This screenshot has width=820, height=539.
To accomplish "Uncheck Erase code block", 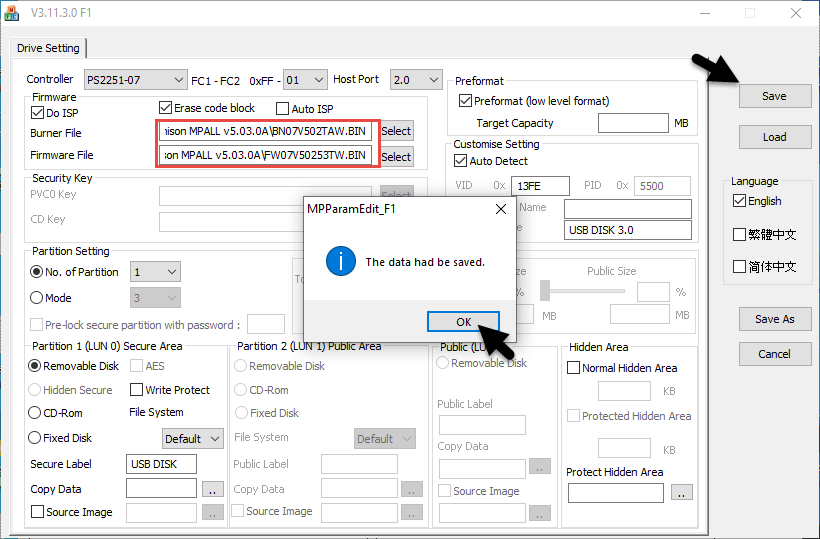I will tap(165, 108).
